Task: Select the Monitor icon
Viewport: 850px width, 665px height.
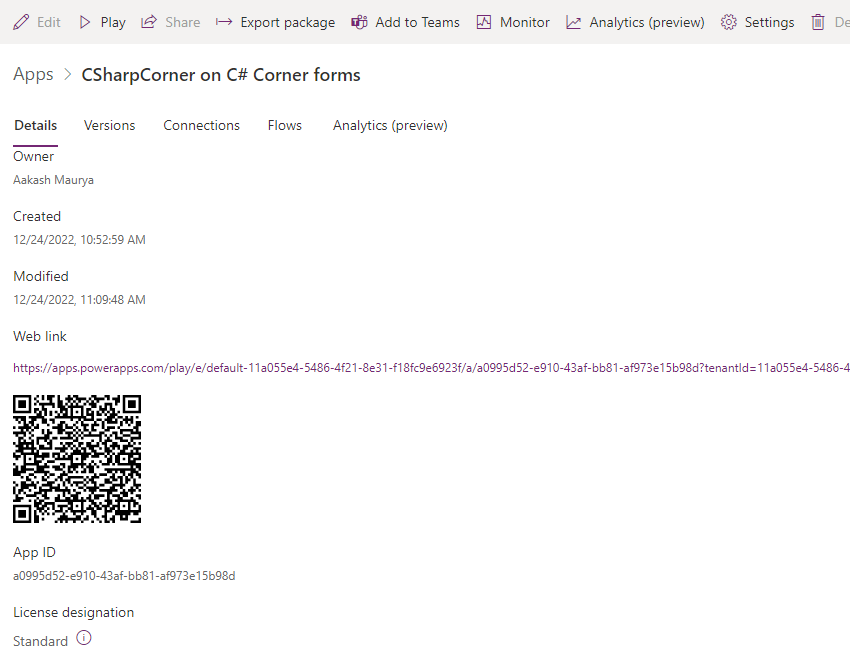Action: coord(484,21)
